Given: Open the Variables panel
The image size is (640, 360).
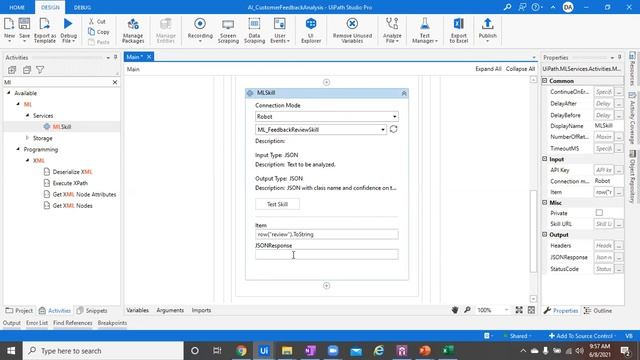Looking at the screenshot, I should (138, 310).
